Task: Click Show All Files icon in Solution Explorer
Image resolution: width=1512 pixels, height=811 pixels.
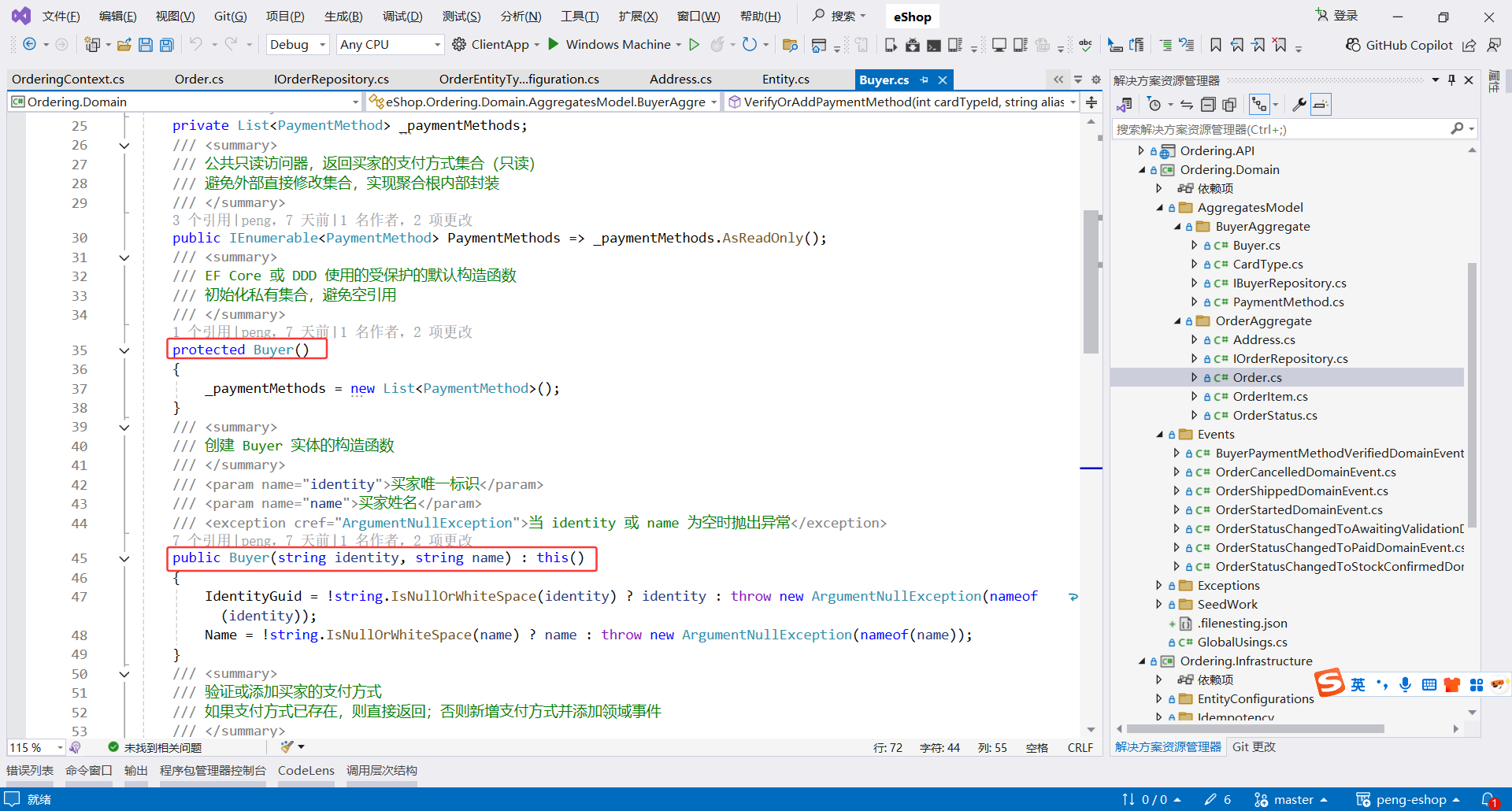Action: [x=1229, y=104]
